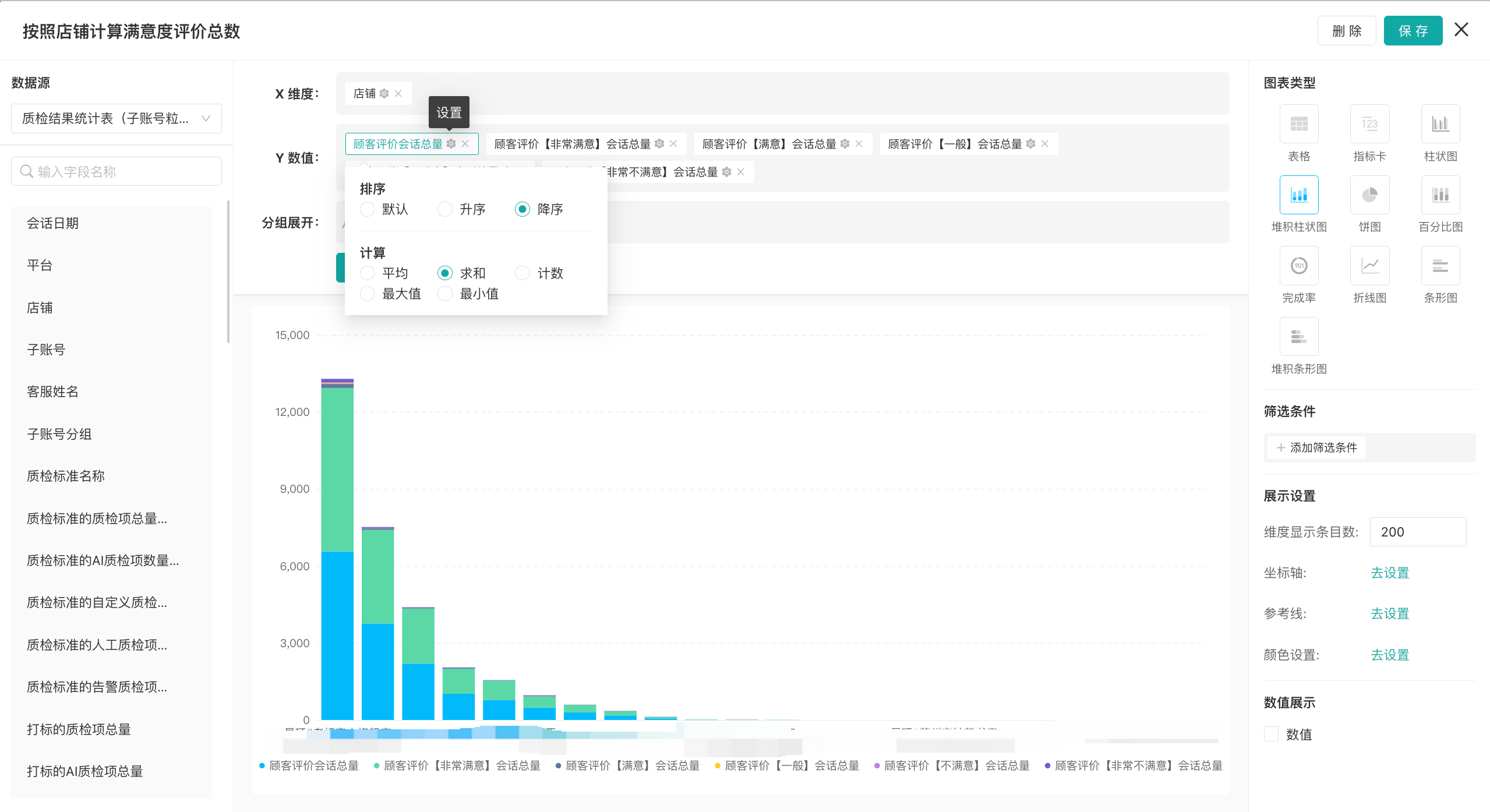Screen dimensions: 1490x812
Task: Select the 条形图 chart type icon
Action: [1440, 266]
